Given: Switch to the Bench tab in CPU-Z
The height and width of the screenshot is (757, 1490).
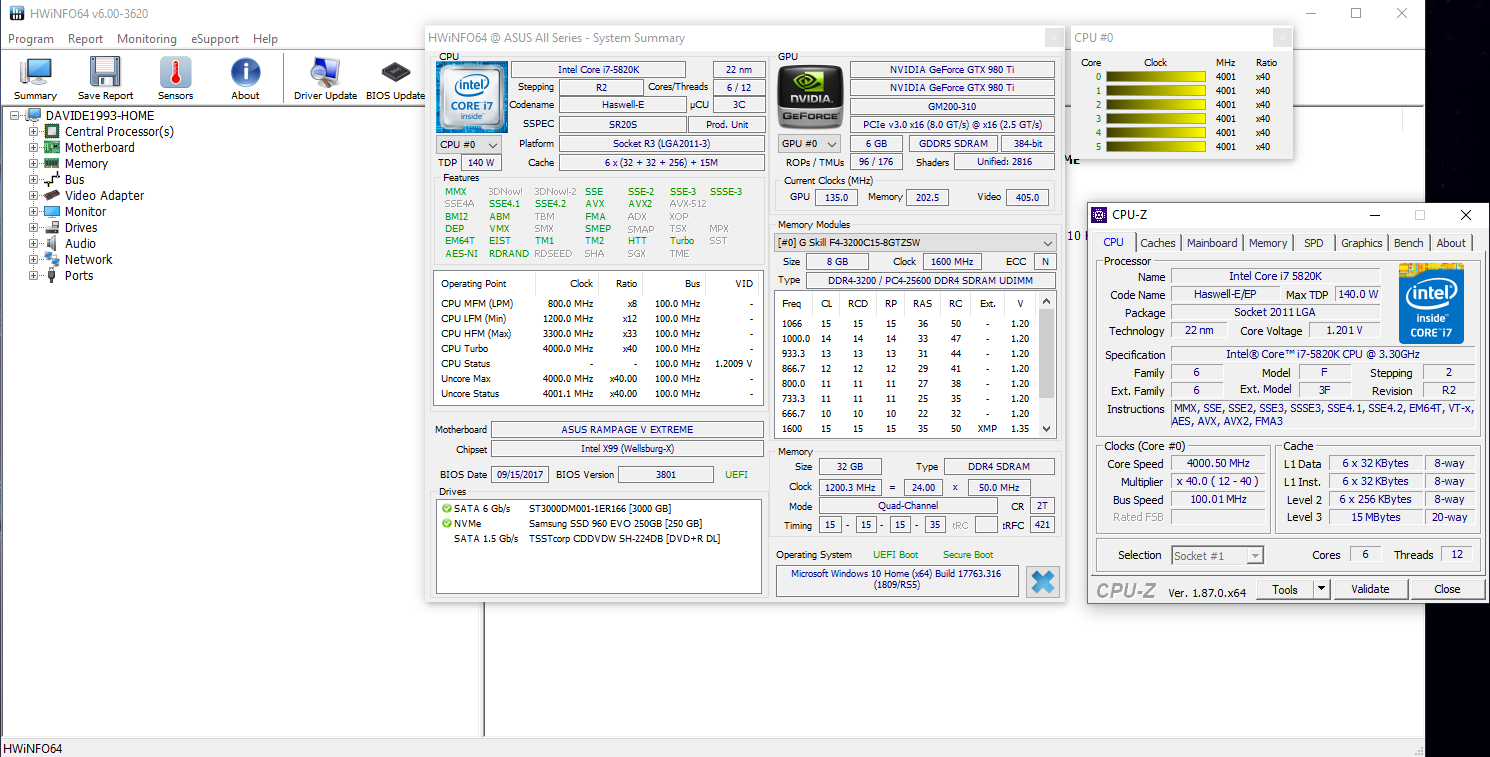Looking at the screenshot, I should [x=1408, y=243].
